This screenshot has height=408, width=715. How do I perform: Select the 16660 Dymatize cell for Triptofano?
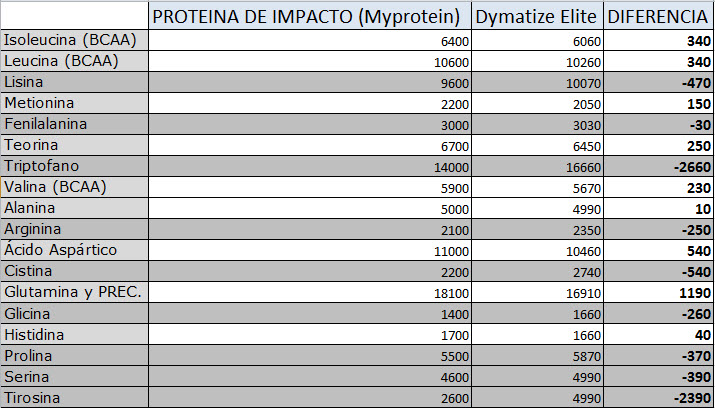[581, 167]
